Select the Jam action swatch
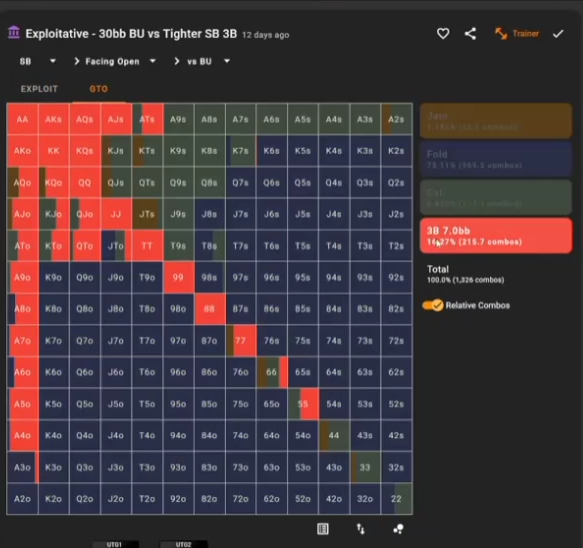This screenshot has width=583, height=548. 496,121
